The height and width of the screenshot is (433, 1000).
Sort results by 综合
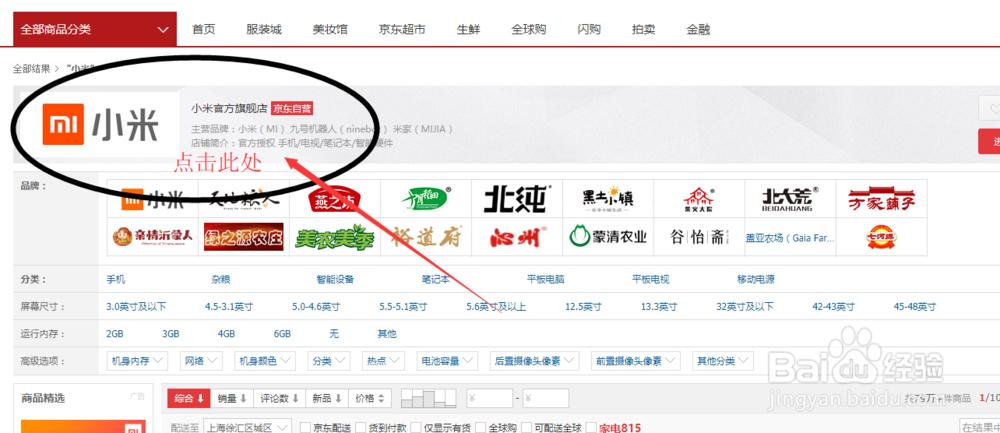tap(189, 399)
